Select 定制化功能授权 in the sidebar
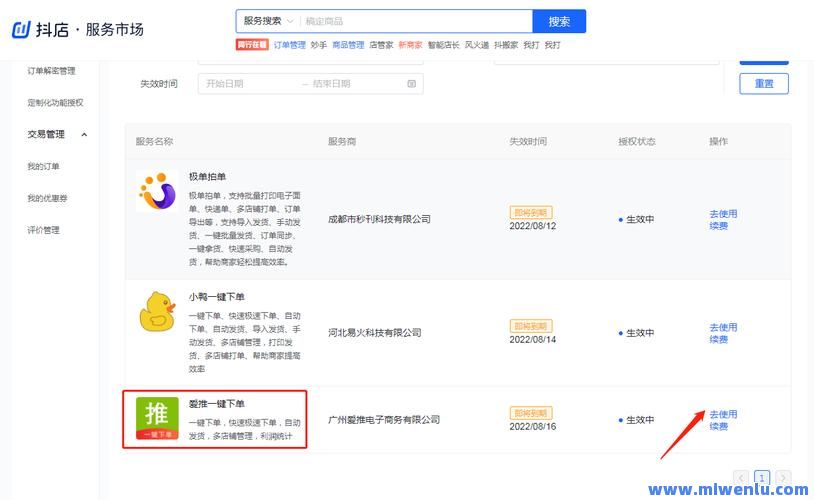The image size is (814, 500). (x=55, y=103)
